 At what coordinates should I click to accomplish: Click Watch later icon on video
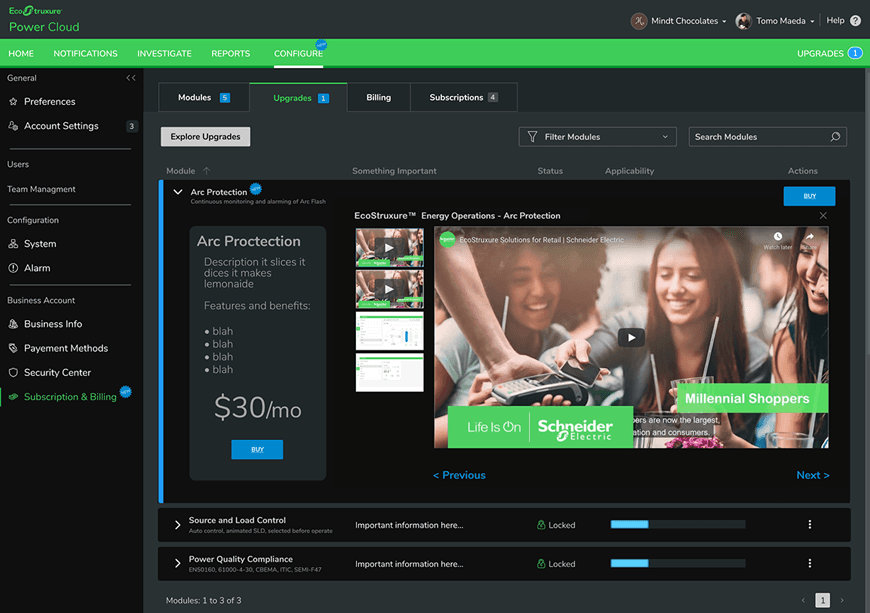(778, 236)
